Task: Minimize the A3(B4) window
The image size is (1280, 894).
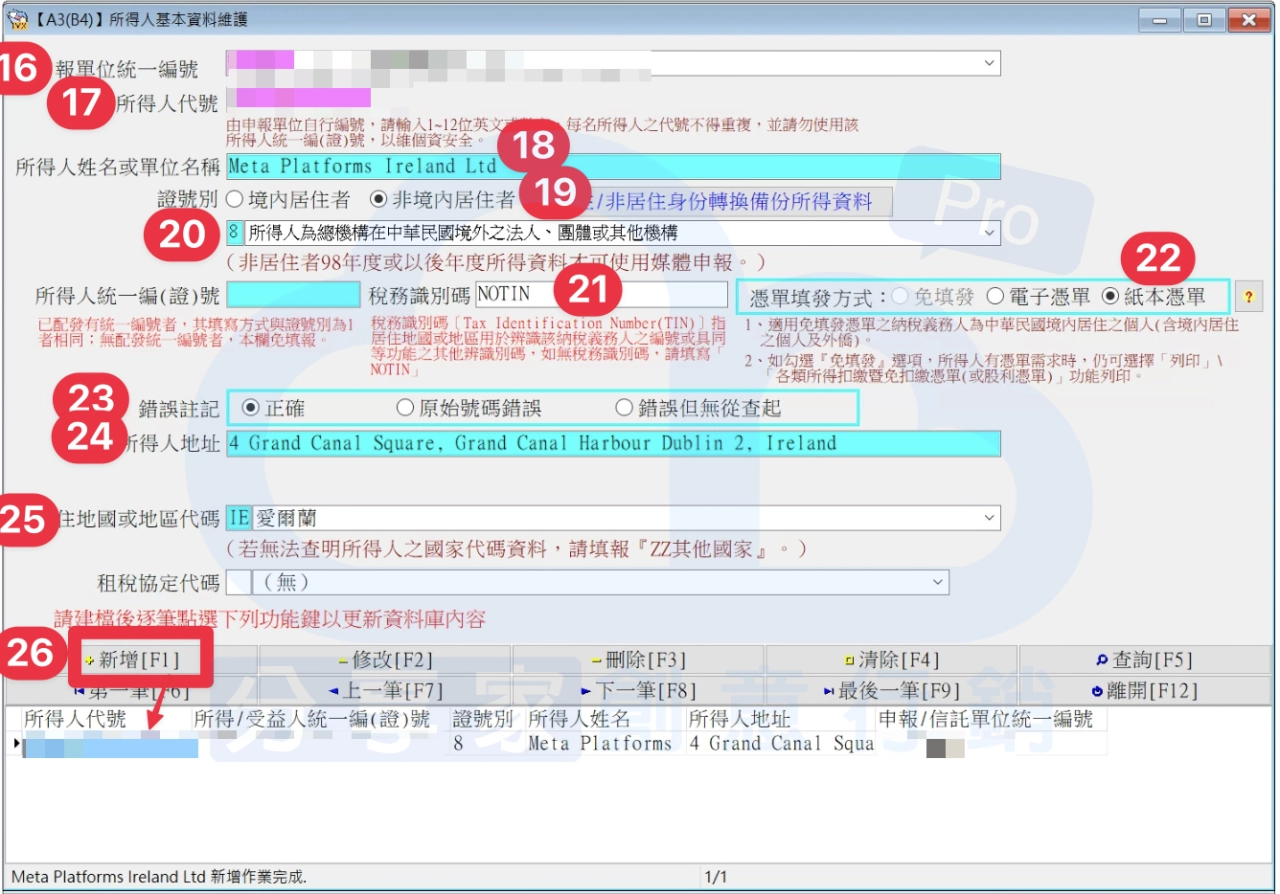Action: point(1160,19)
